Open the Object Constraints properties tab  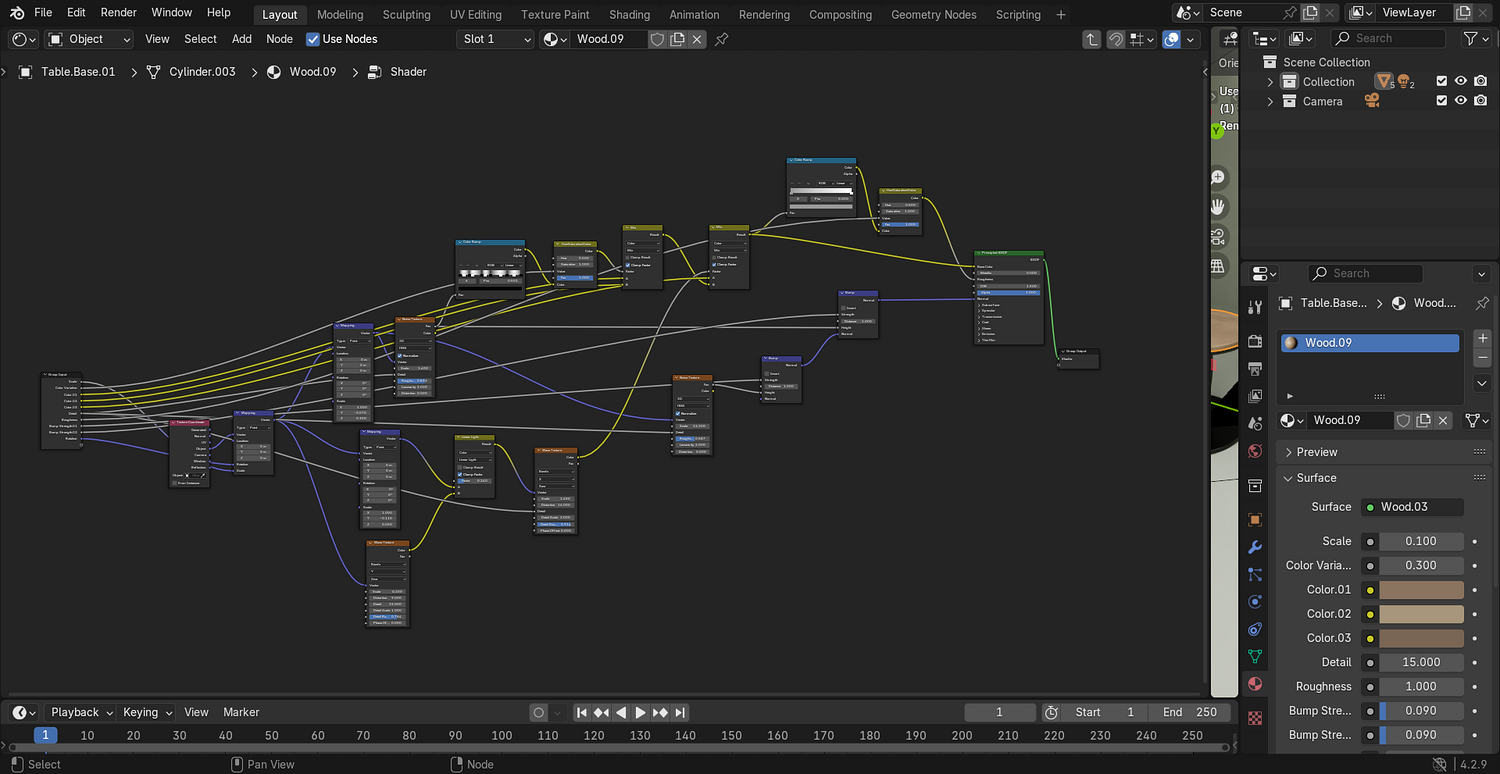[1255, 630]
